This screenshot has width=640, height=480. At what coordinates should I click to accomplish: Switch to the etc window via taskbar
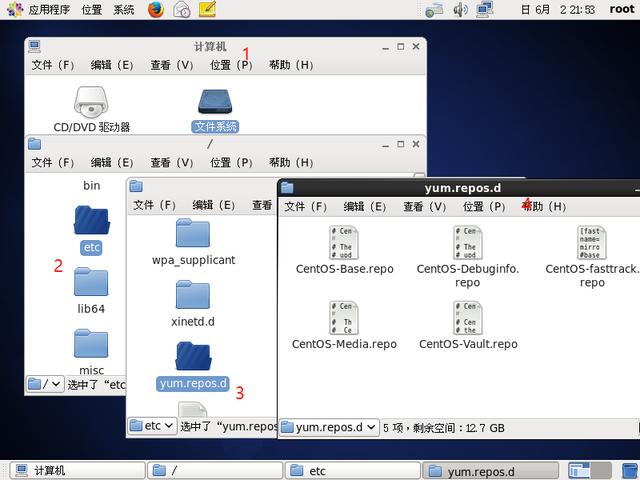[353, 471]
